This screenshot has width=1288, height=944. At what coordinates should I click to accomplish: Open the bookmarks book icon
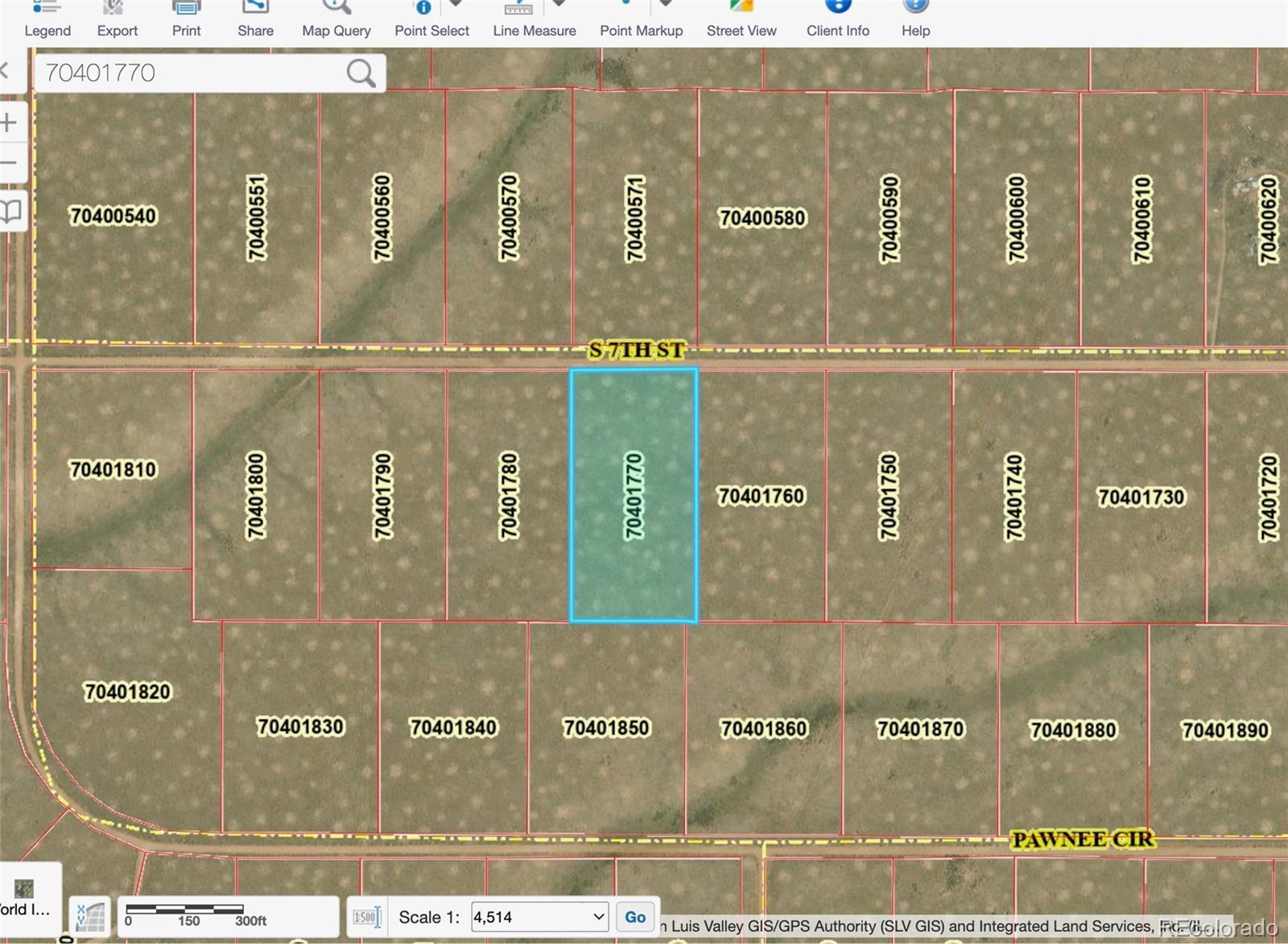point(11,211)
